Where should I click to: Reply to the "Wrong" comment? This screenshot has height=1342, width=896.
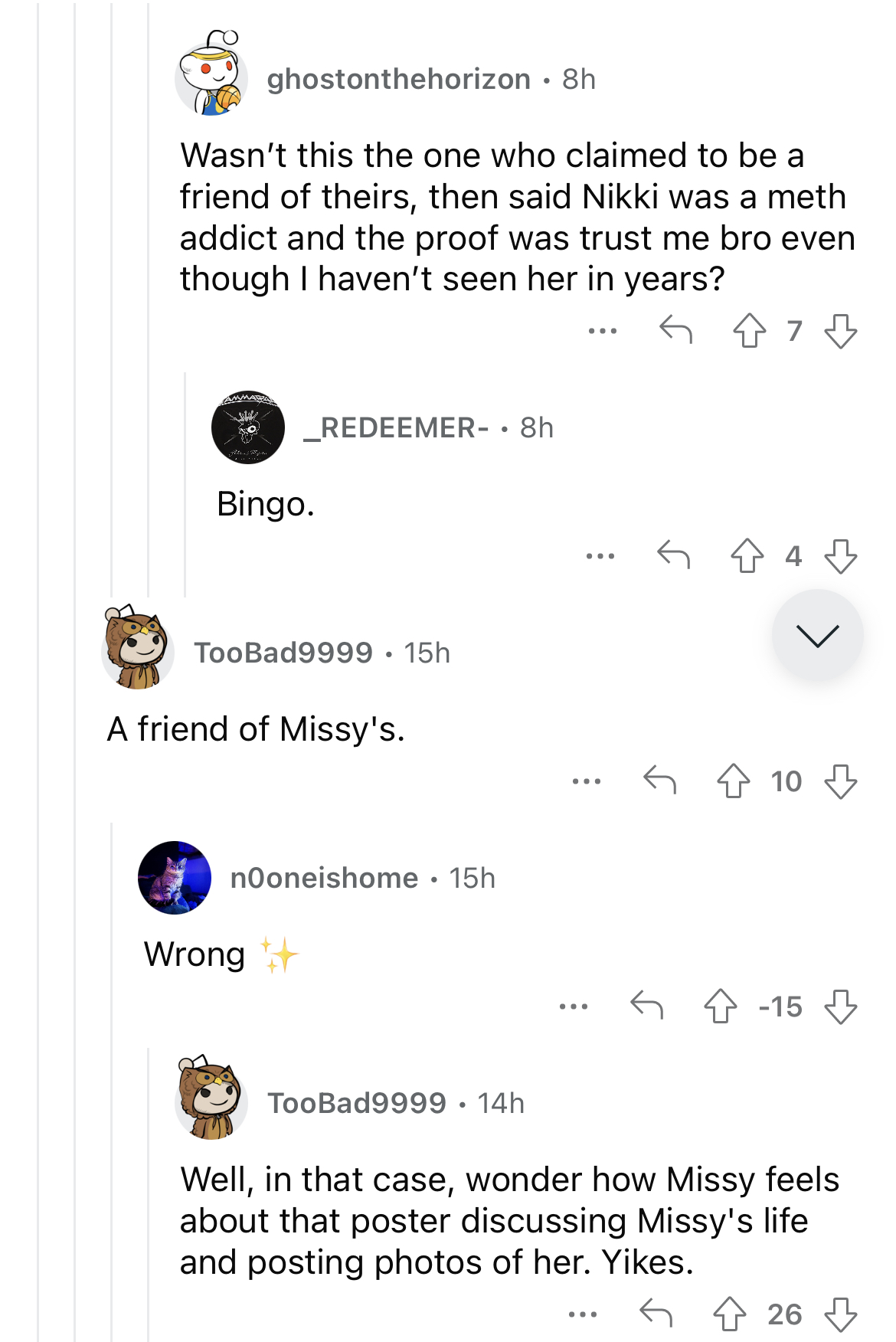point(646,1006)
